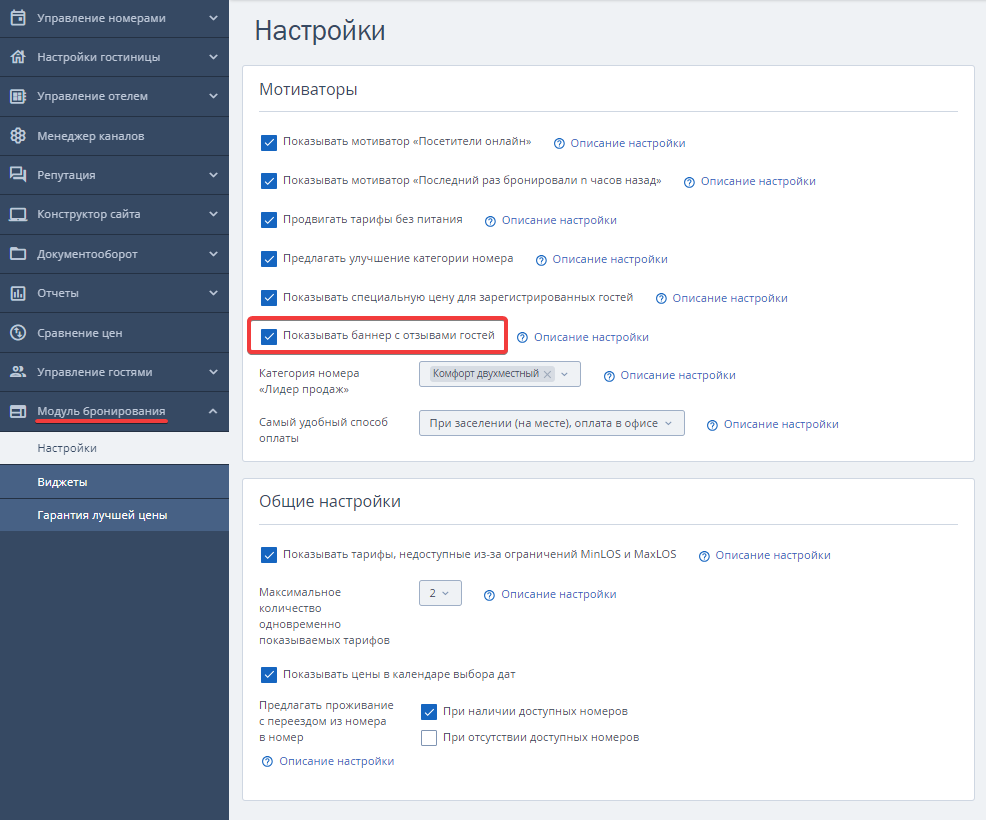Toggle «Последний раз бронировали n часов назад» checkbox

[x=269, y=181]
